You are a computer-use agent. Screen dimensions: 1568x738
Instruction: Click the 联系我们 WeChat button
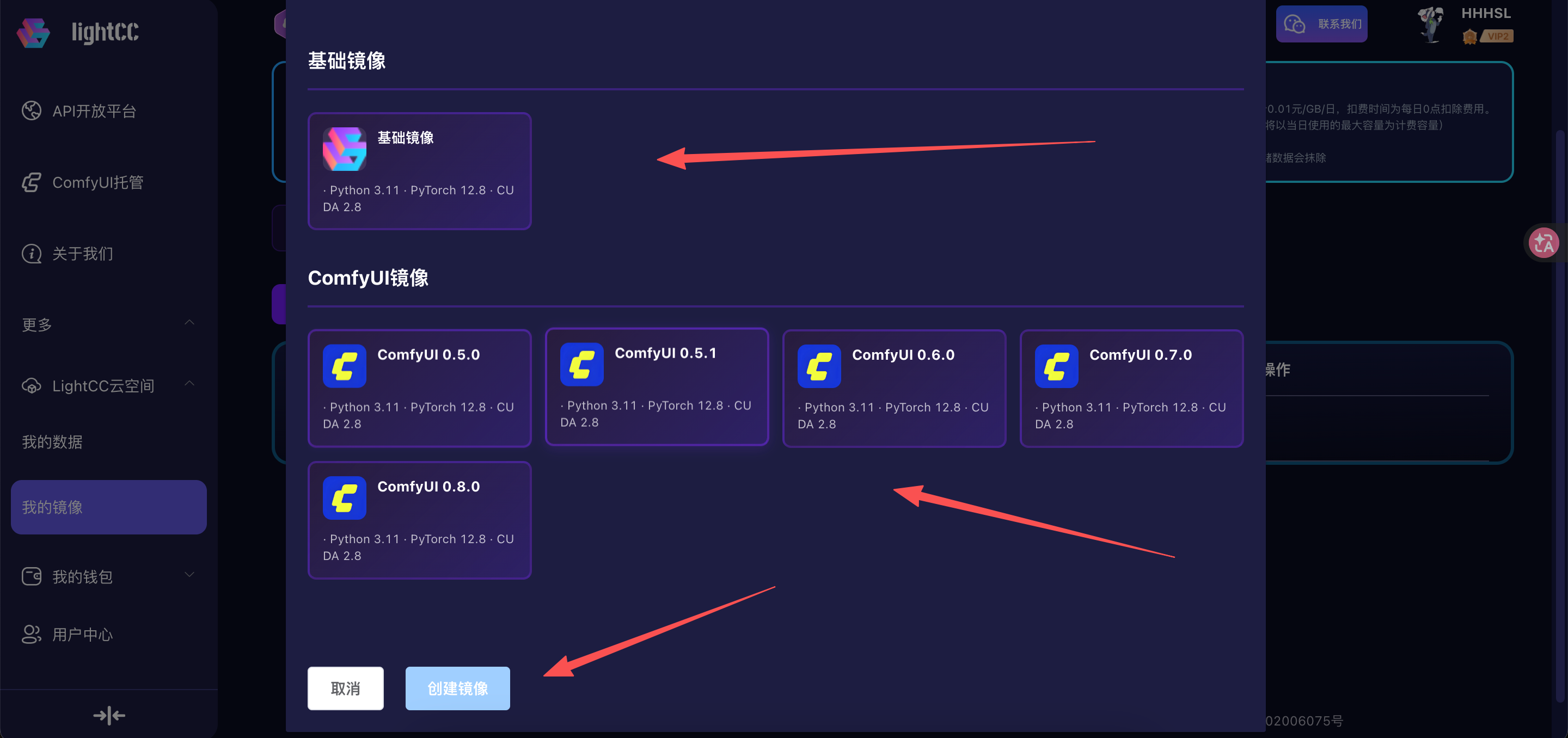(1321, 24)
